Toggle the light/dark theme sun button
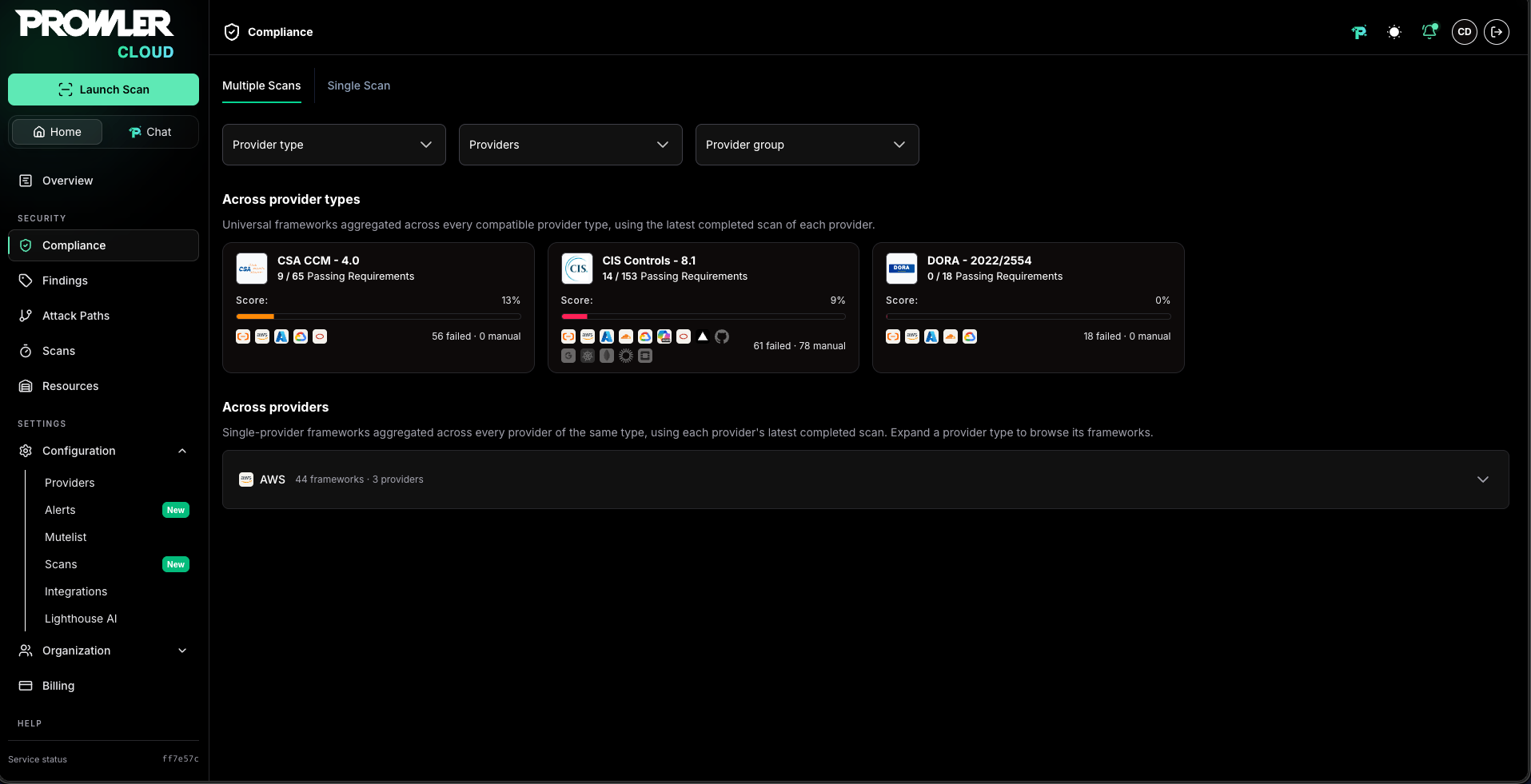Viewport: 1531px width, 784px height. click(1394, 32)
